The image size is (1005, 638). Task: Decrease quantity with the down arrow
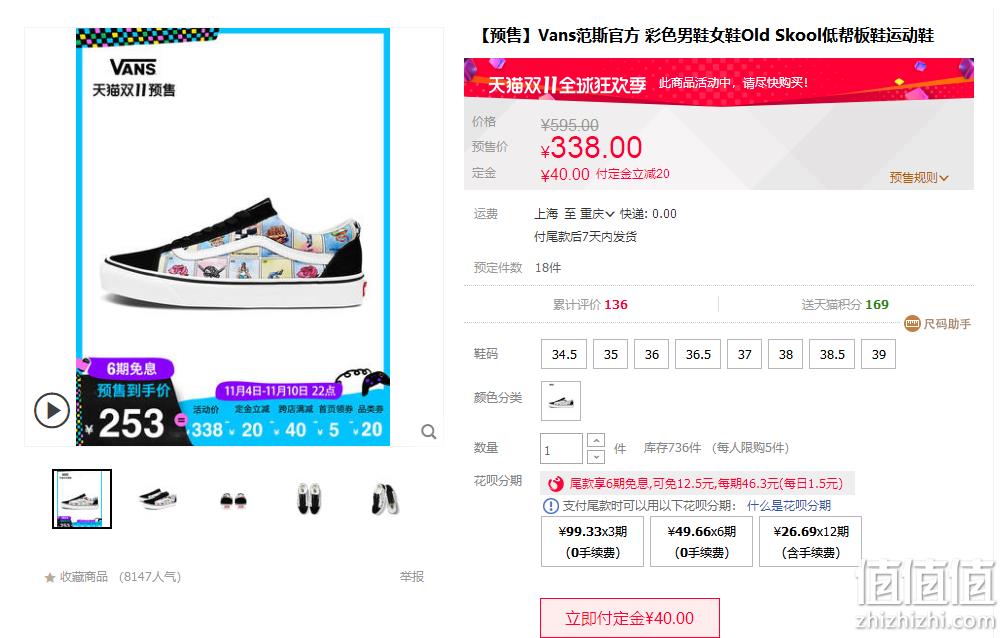click(596, 457)
